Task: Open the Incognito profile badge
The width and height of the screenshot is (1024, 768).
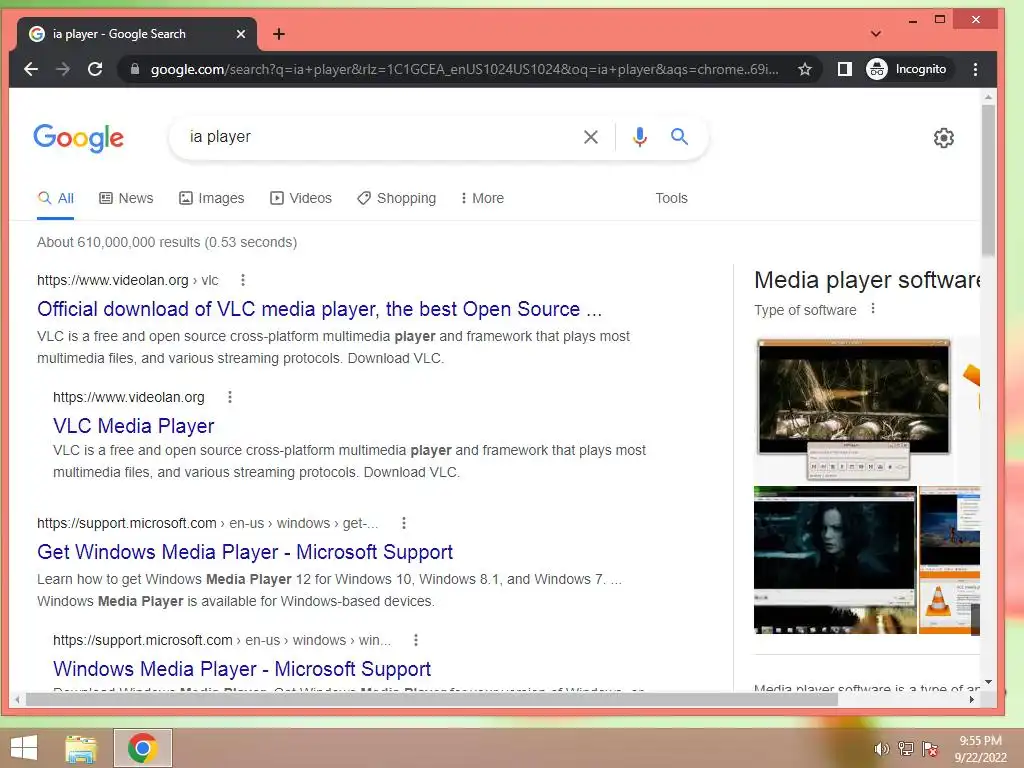Action: tap(906, 69)
